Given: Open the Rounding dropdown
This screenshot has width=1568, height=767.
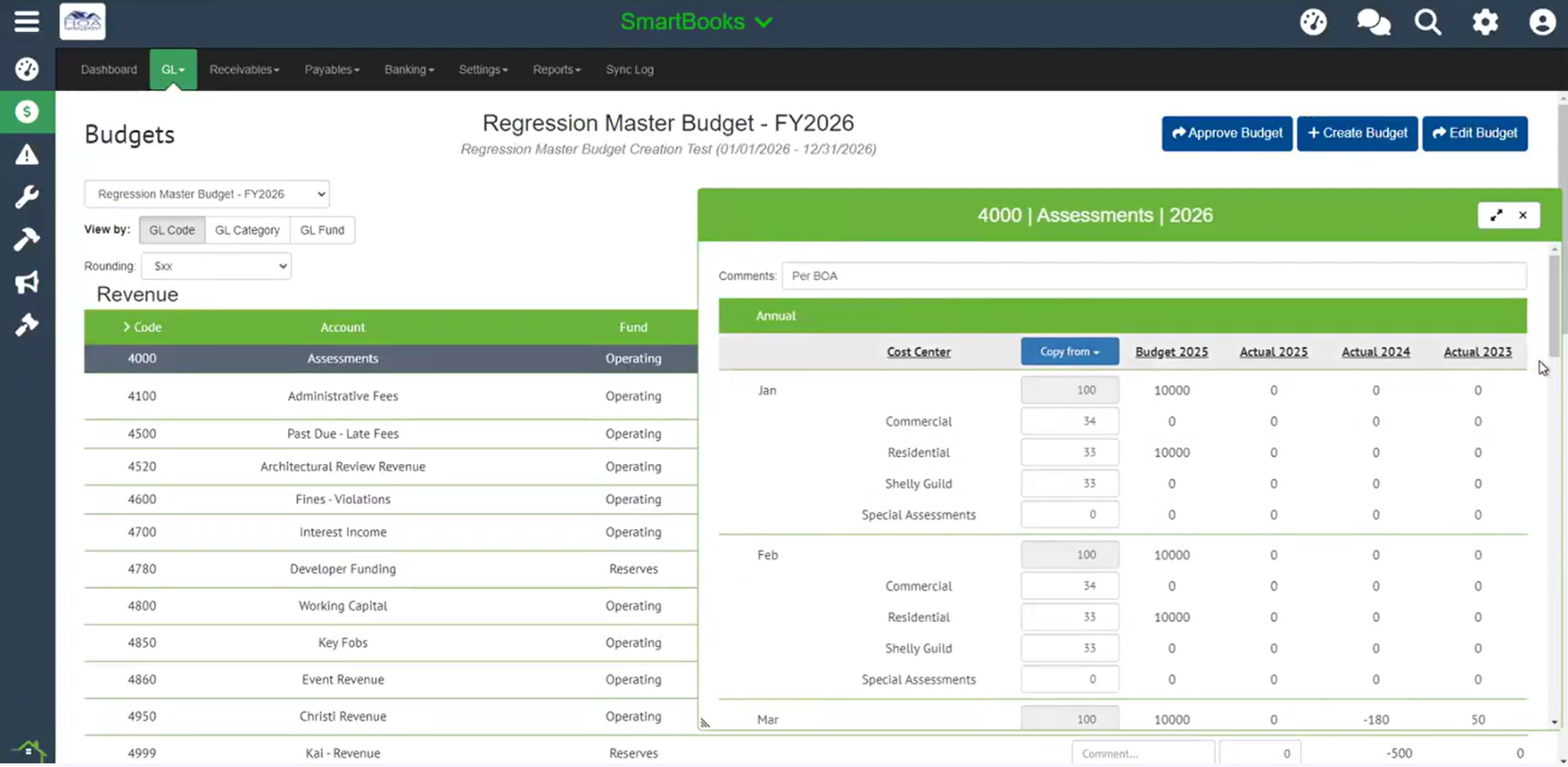Looking at the screenshot, I should tap(216, 266).
